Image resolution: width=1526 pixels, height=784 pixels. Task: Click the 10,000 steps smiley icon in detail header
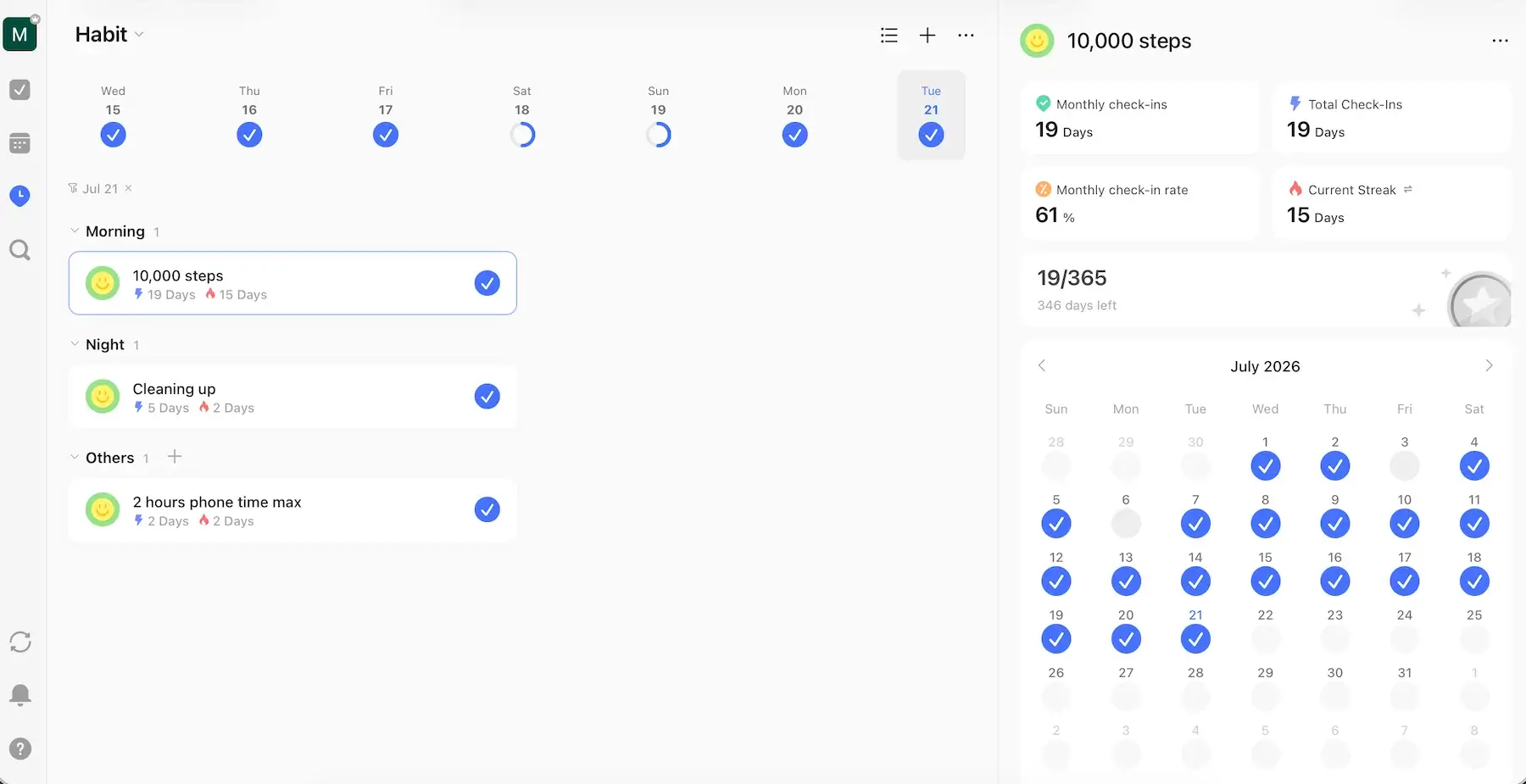(1036, 41)
